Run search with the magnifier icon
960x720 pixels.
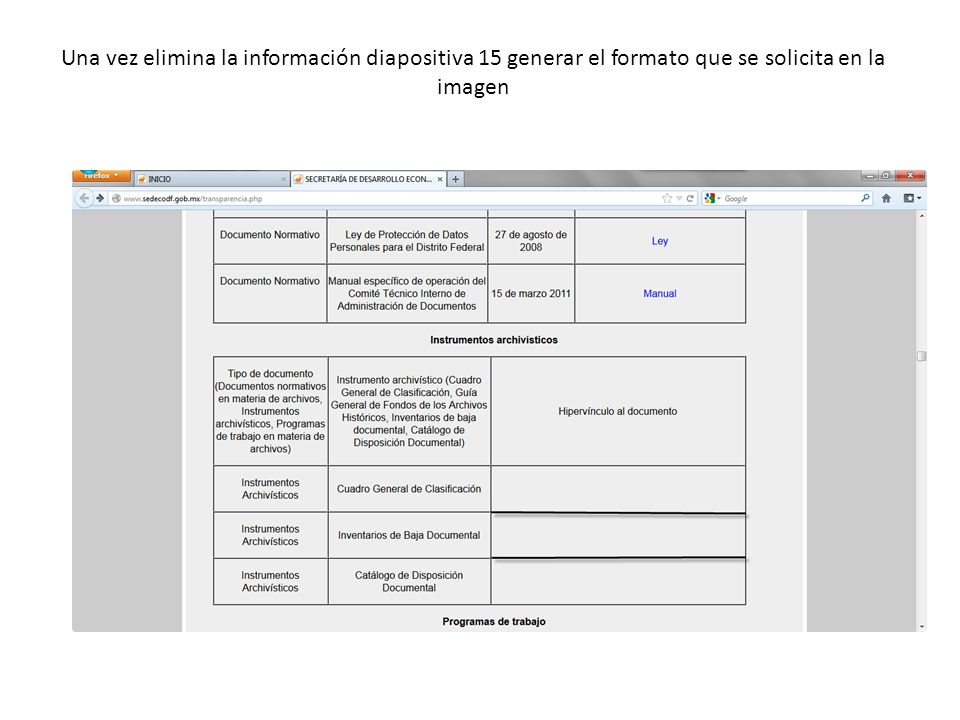click(x=865, y=198)
